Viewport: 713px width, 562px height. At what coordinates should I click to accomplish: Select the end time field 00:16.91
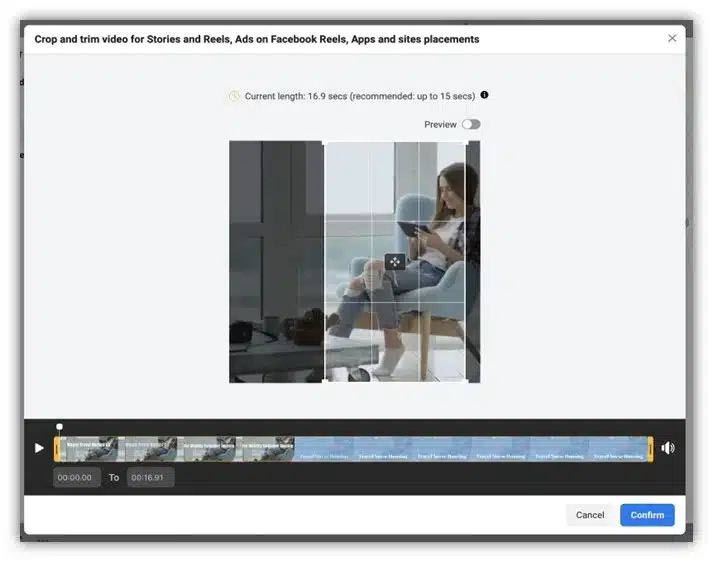150,477
